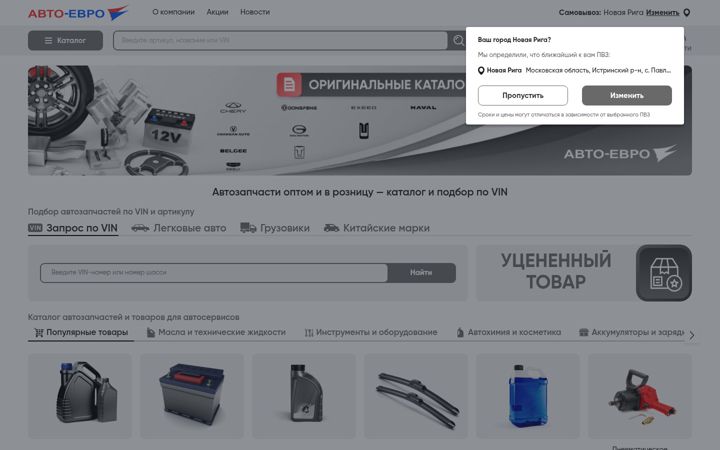Click the discounted box icon tile
This screenshot has height=450, width=720.
coord(664,273)
